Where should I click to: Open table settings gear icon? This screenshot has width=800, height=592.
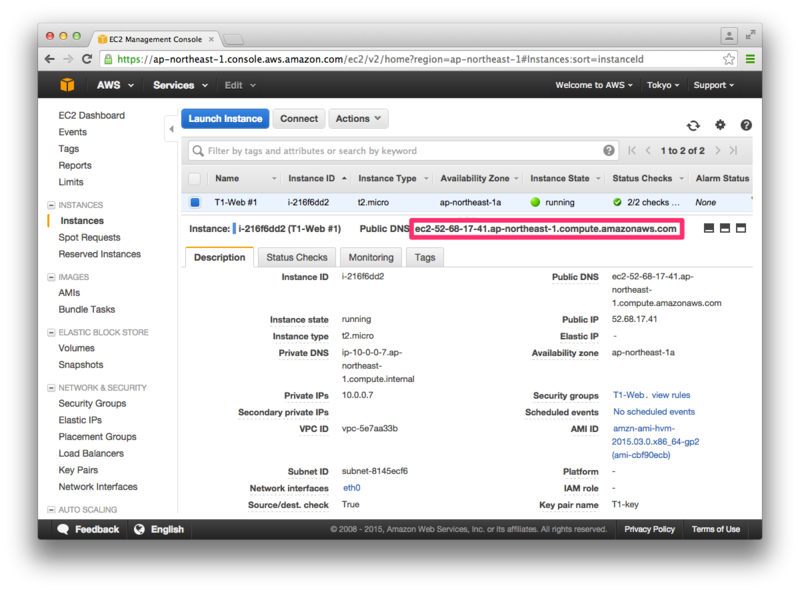[x=720, y=125]
